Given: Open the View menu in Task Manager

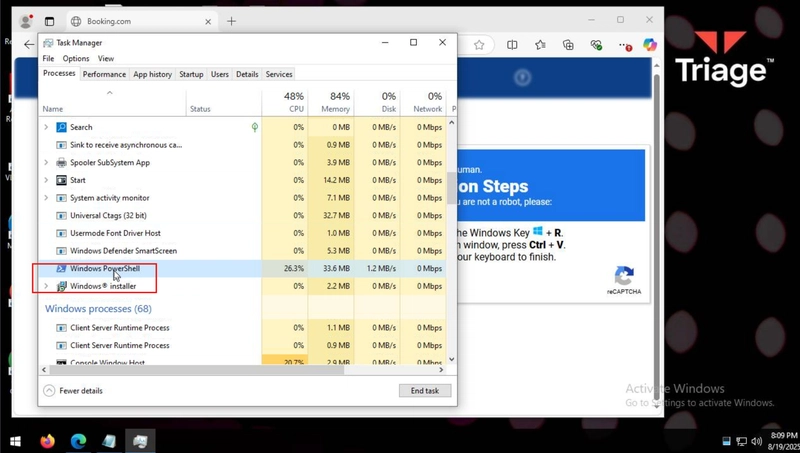Looking at the screenshot, I should tap(106, 59).
